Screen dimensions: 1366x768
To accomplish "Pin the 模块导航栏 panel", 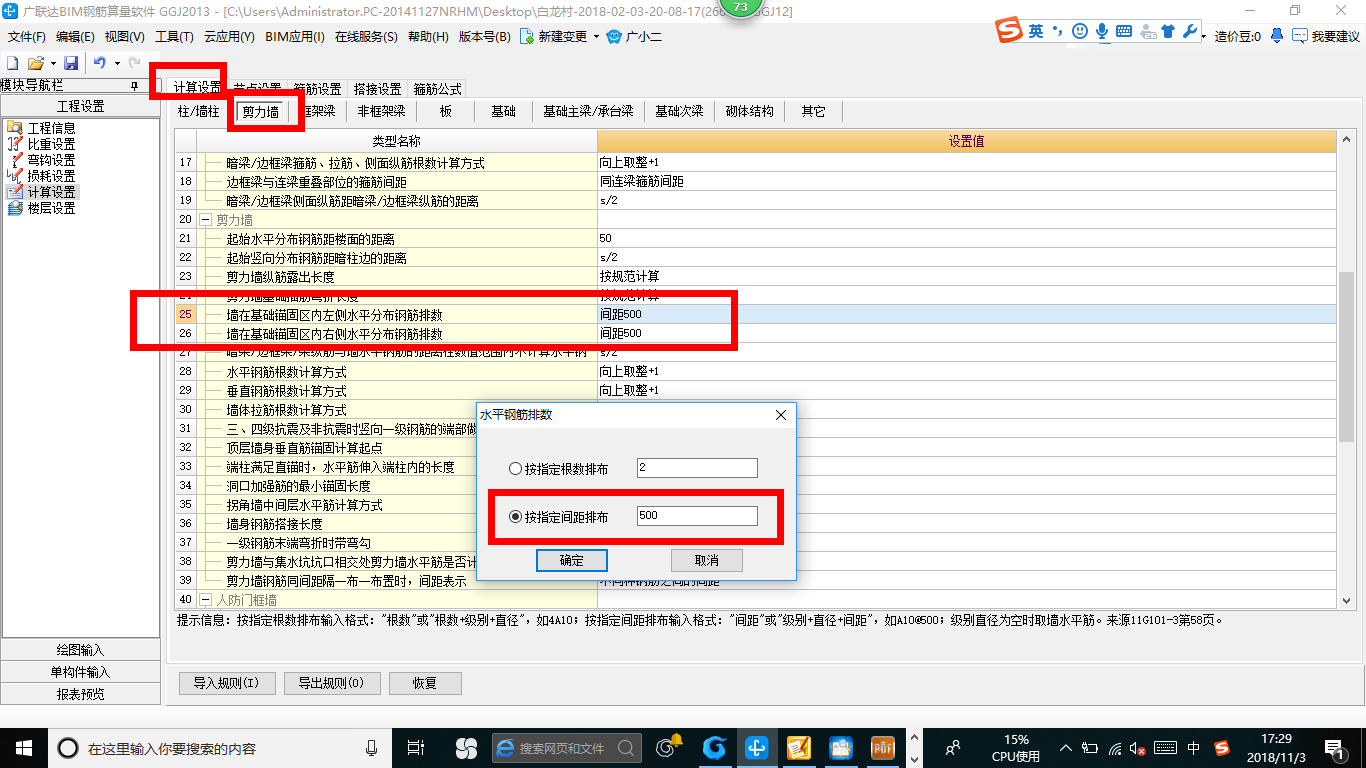I will coord(135,87).
